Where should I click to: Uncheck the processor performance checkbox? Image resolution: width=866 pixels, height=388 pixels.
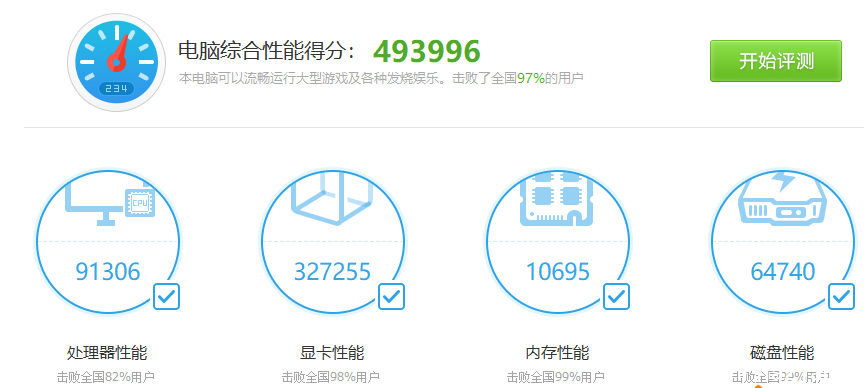(x=166, y=297)
